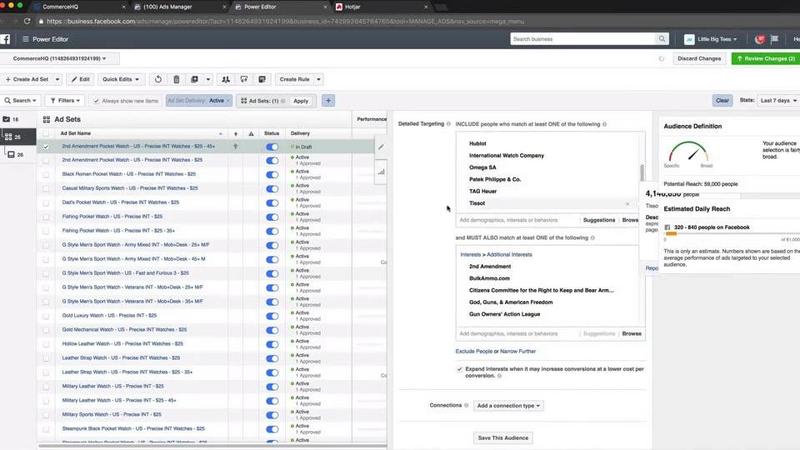
Task: Open the ads level icon showing 26
Action: (x=11, y=154)
